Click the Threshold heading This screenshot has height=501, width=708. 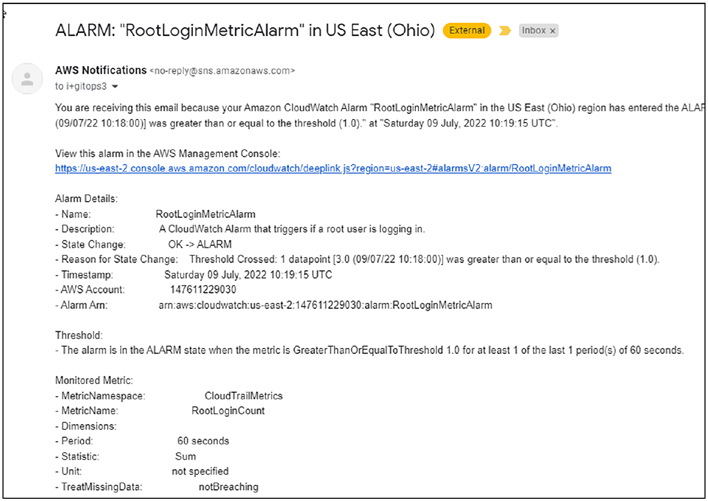[79, 335]
